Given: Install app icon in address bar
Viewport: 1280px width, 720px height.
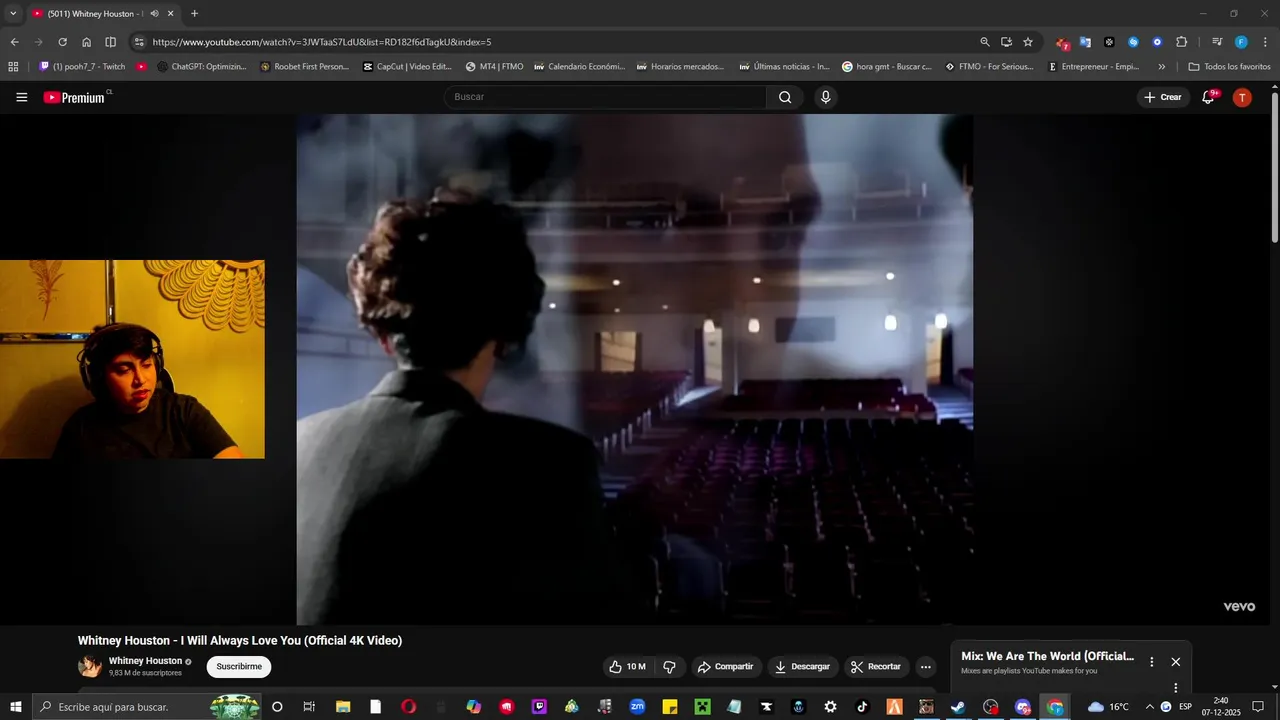Looking at the screenshot, I should (1006, 42).
